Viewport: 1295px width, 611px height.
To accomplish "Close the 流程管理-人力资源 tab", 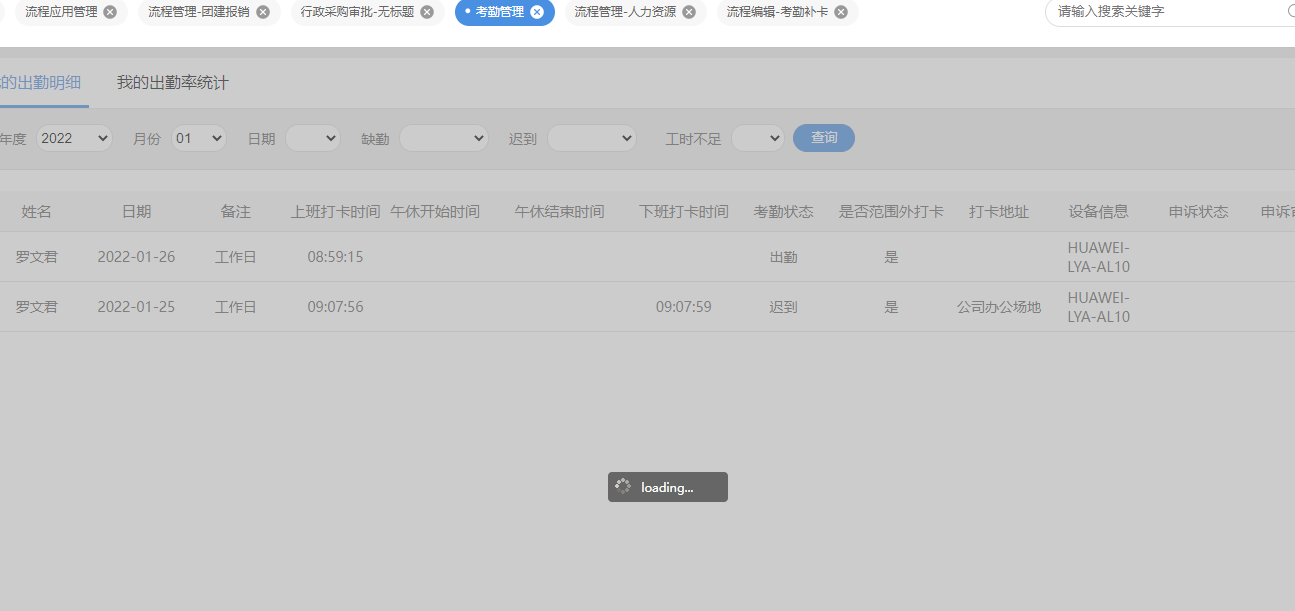I will tap(689, 12).
